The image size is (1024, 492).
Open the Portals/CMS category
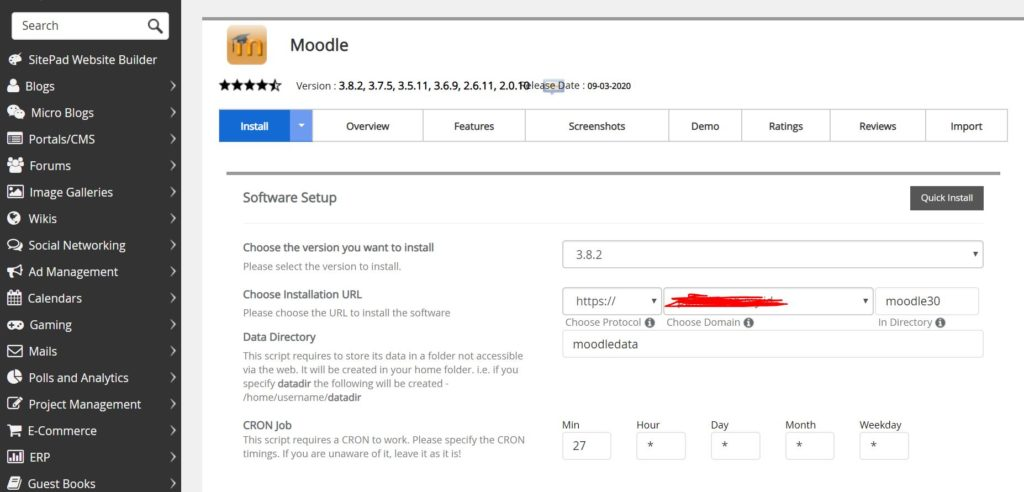tap(62, 139)
